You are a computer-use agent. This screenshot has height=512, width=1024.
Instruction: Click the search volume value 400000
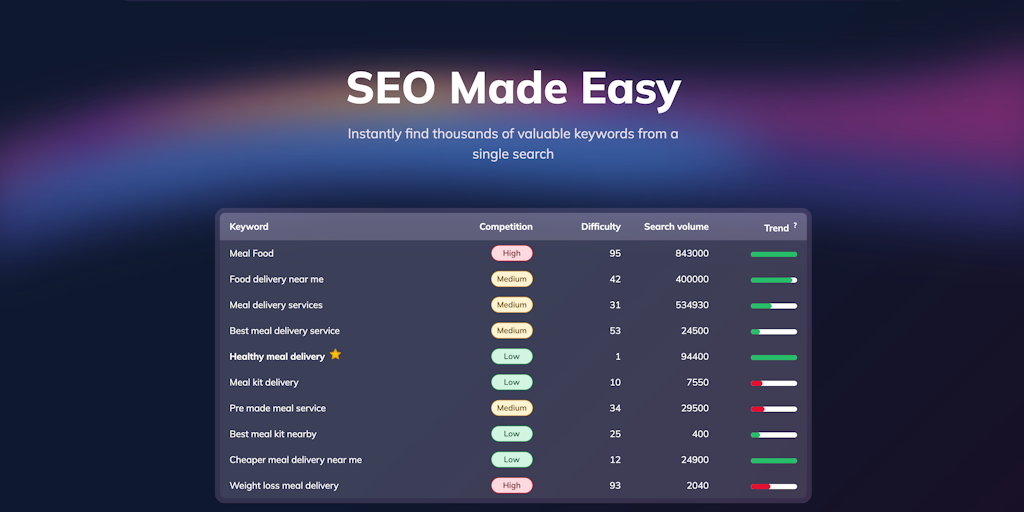pyautogui.click(x=692, y=279)
